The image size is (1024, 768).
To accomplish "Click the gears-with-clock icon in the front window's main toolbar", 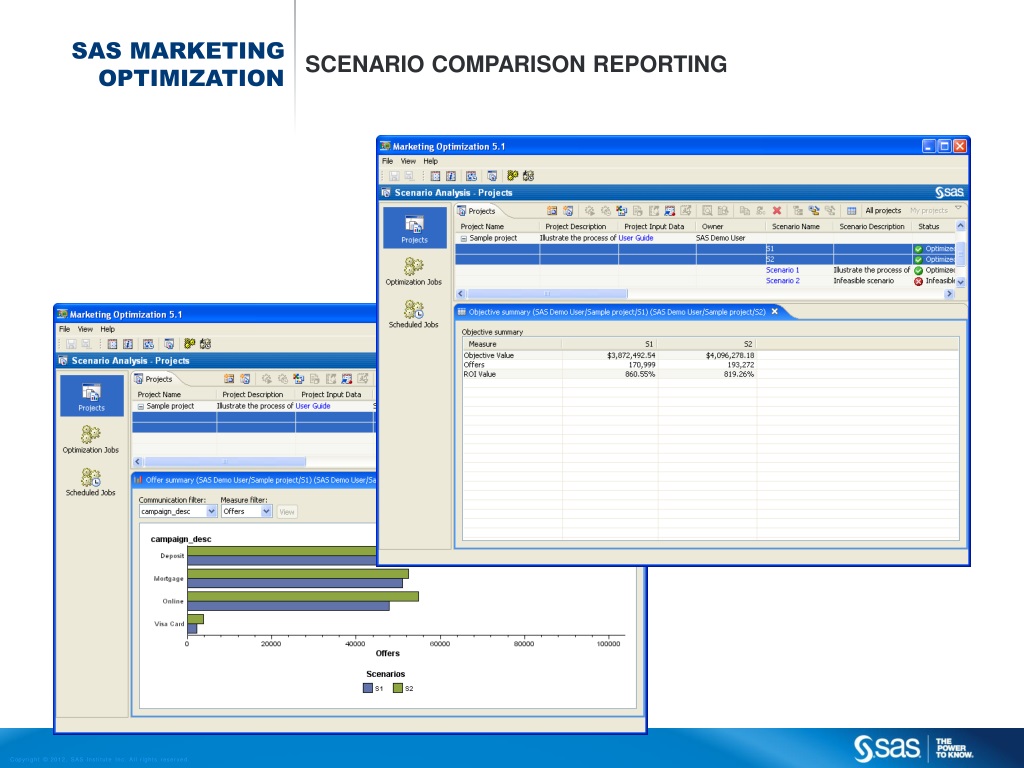I will (528, 176).
